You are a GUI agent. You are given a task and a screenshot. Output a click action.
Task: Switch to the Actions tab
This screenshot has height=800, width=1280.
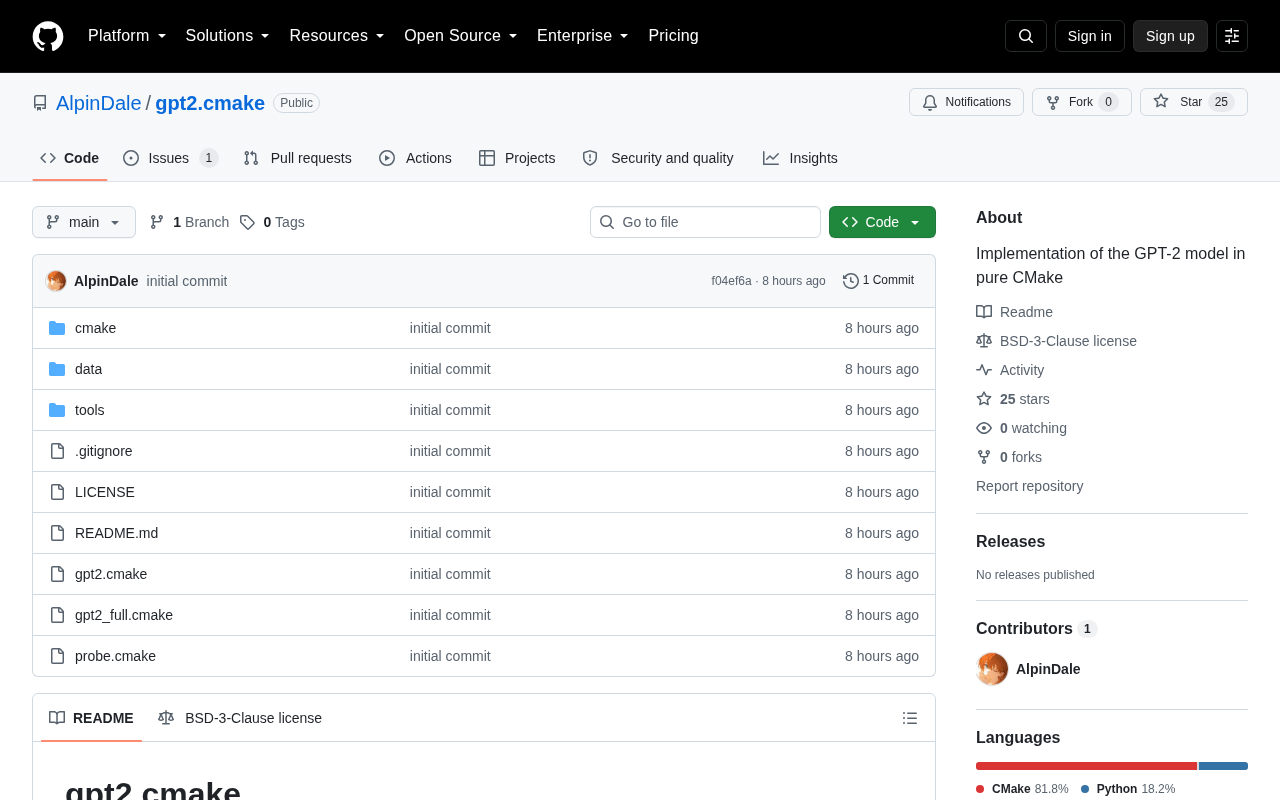coord(415,158)
